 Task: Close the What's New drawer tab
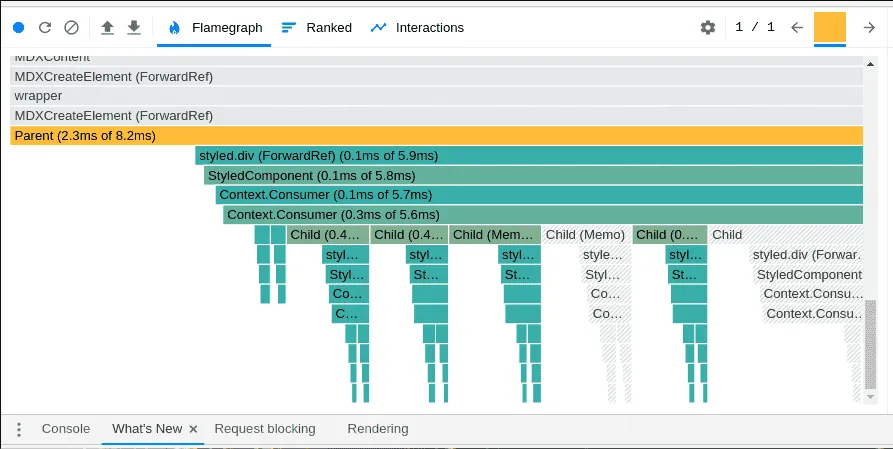193,429
